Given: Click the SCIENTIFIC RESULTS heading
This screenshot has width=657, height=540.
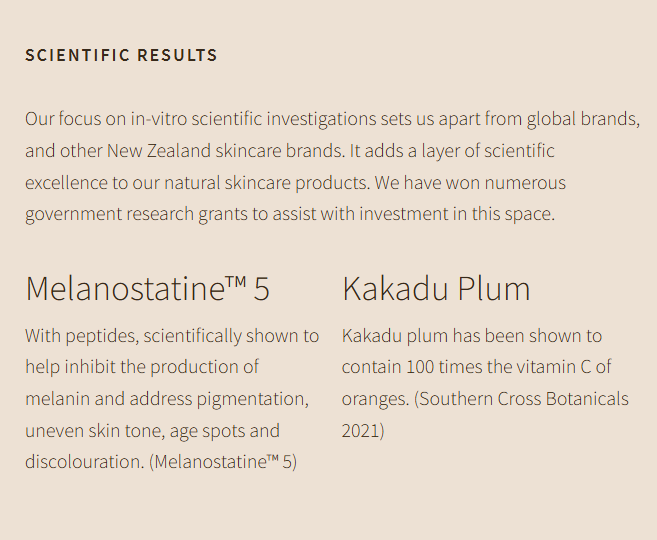Looking at the screenshot, I should 121,55.
